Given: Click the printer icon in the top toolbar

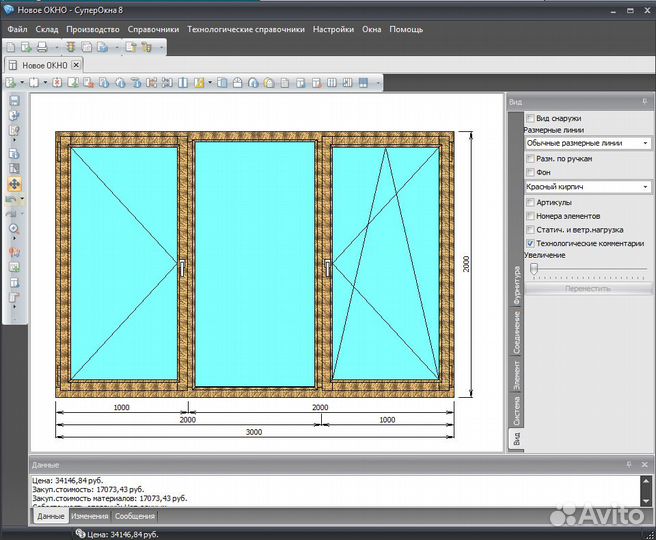Looking at the screenshot, I should (x=42, y=47).
